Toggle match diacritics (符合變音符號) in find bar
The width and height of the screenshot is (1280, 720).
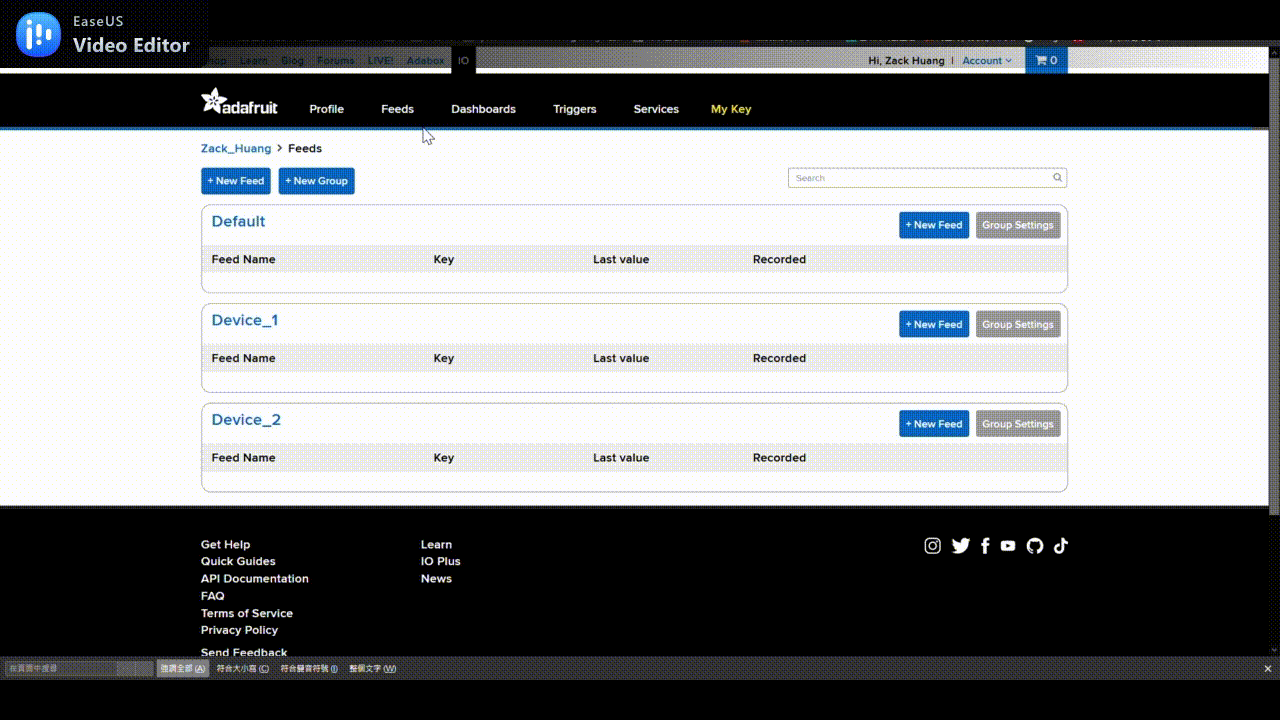(x=309, y=669)
